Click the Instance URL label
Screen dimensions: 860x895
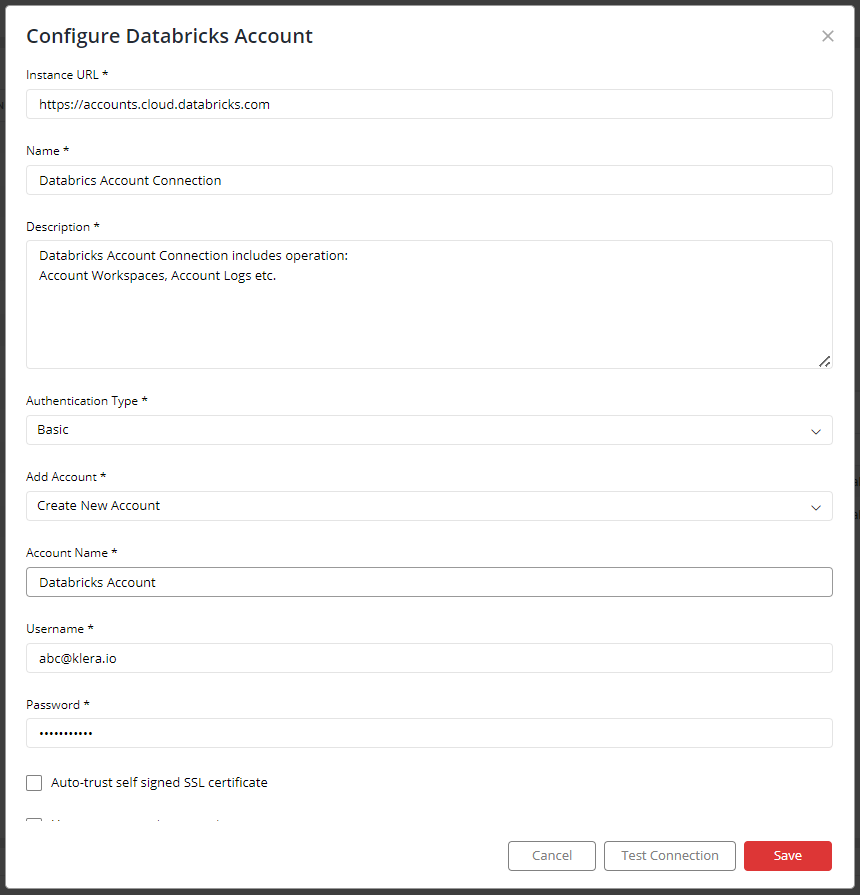pyautogui.click(x=67, y=75)
